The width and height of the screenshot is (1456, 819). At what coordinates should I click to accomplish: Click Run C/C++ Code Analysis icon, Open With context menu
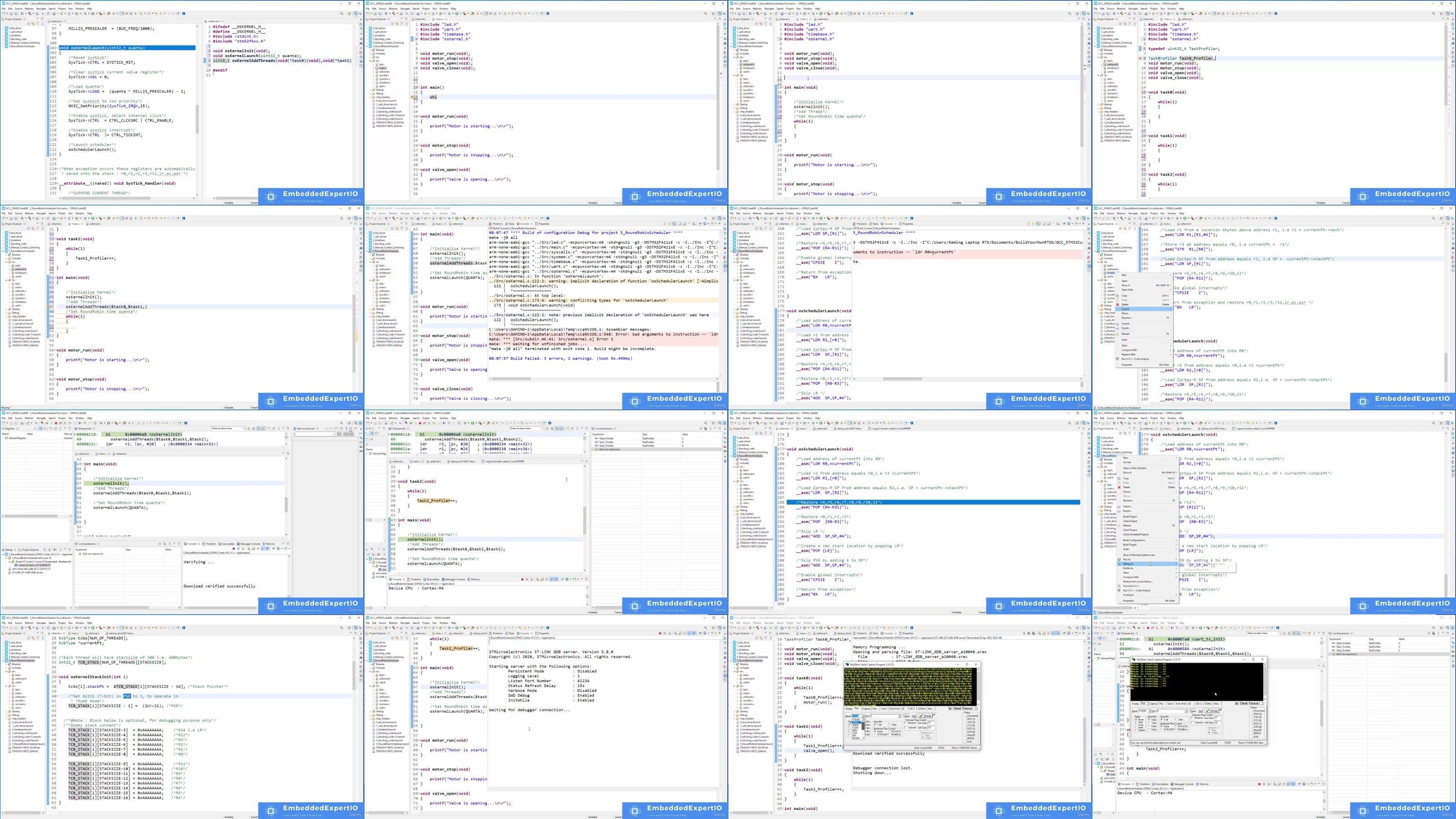click(x=1117, y=359)
